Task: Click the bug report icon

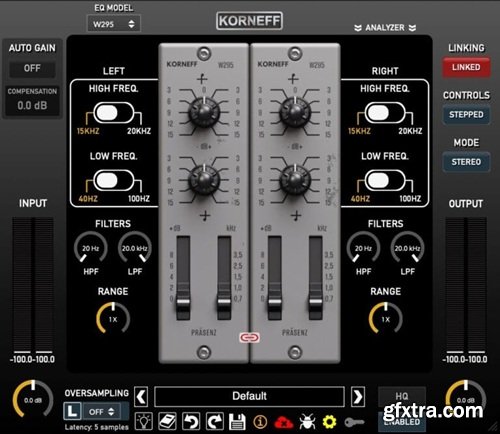Action: click(307, 422)
